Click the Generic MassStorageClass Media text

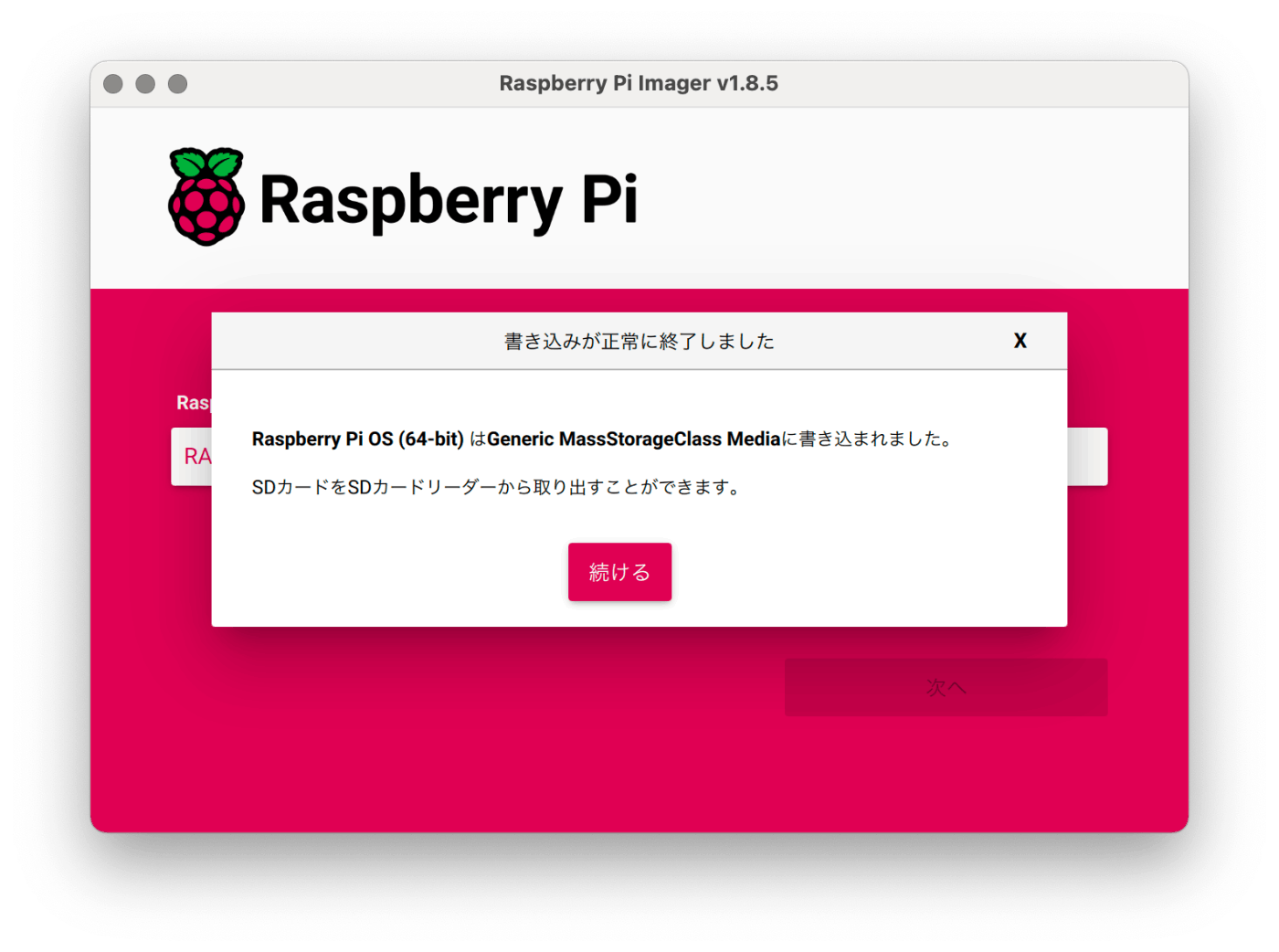(634, 439)
